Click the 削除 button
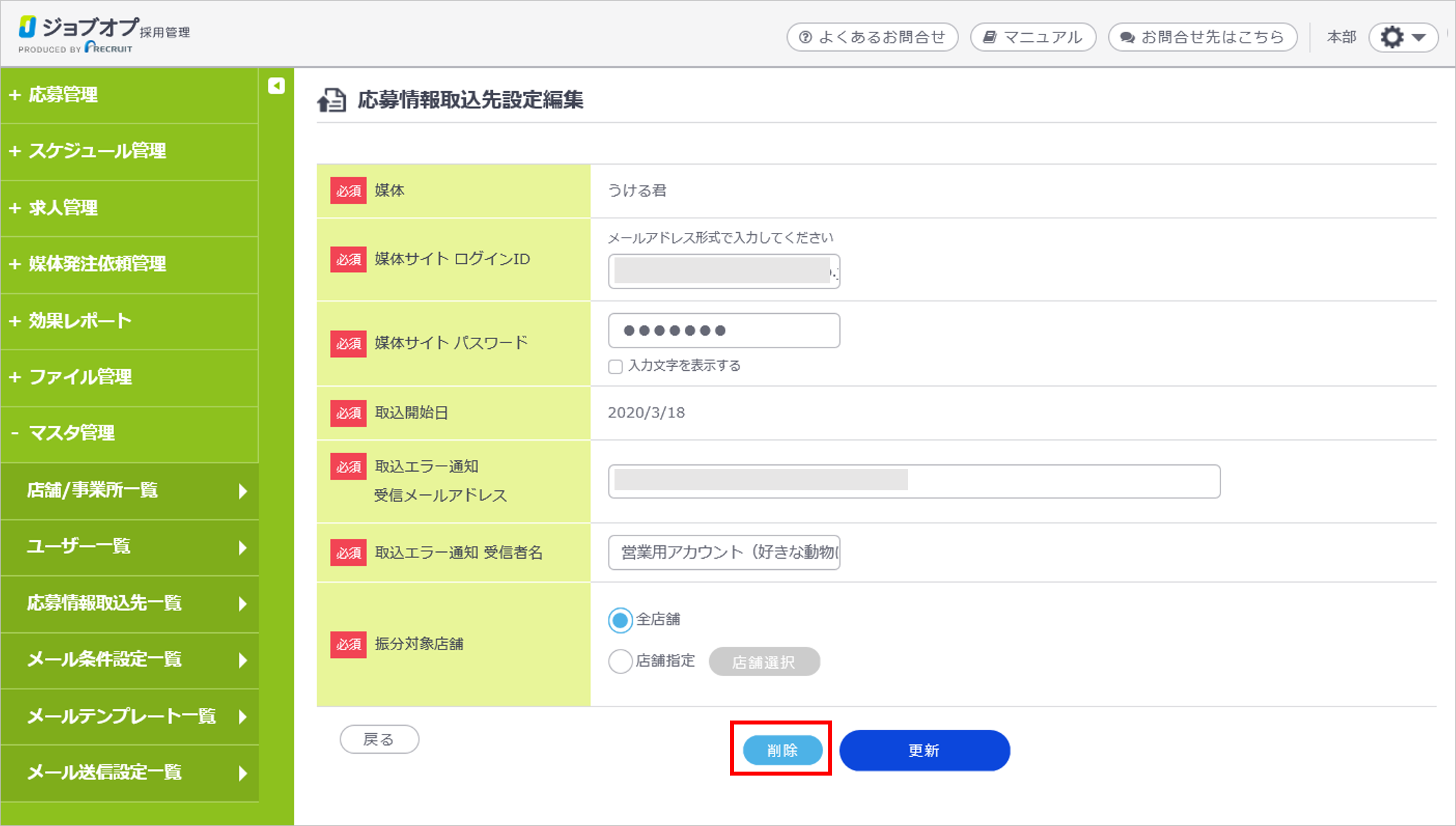Screen dimensions: 1456x826 pos(782,750)
